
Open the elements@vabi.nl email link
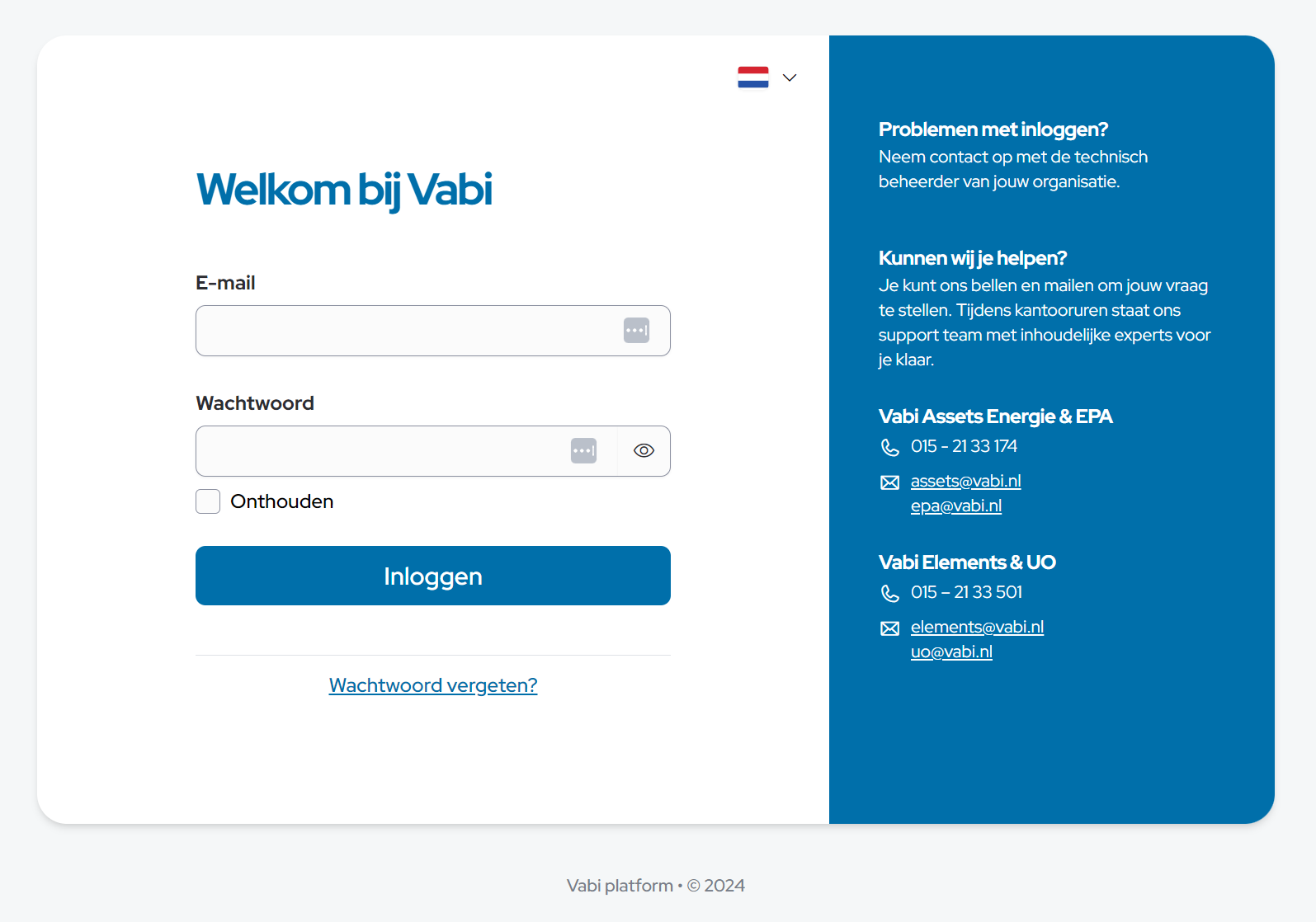(x=977, y=627)
